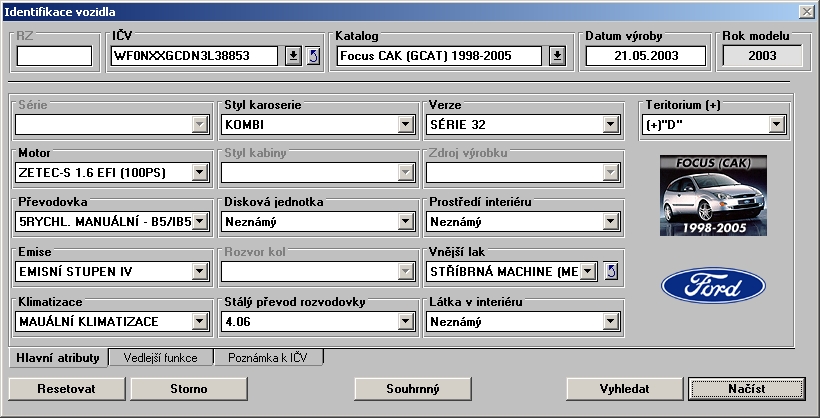This screenshot has height=418, width=820.
Task: Click into the RZ input field
Action: [54, 55]
